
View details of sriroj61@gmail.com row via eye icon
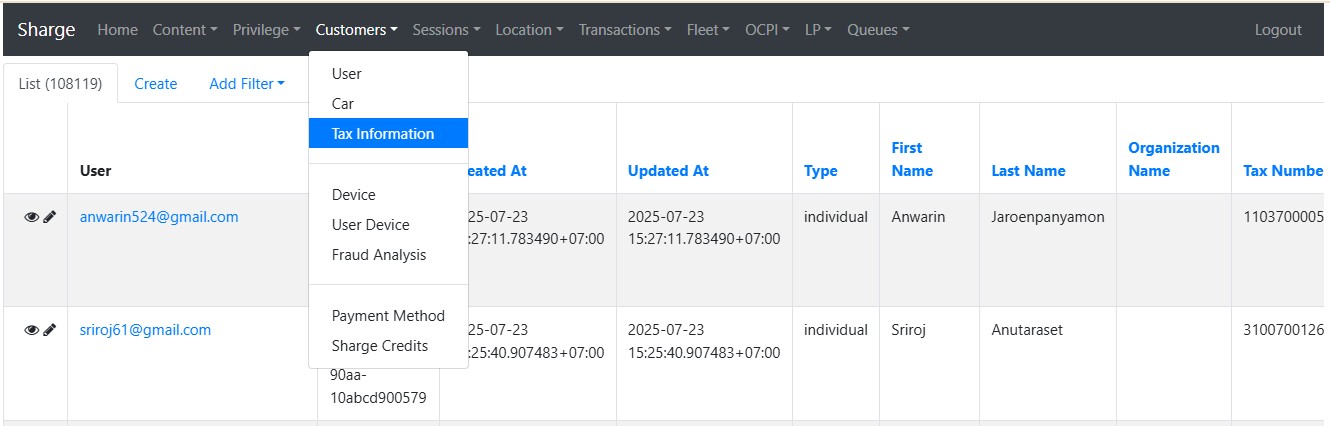(31, 330)
